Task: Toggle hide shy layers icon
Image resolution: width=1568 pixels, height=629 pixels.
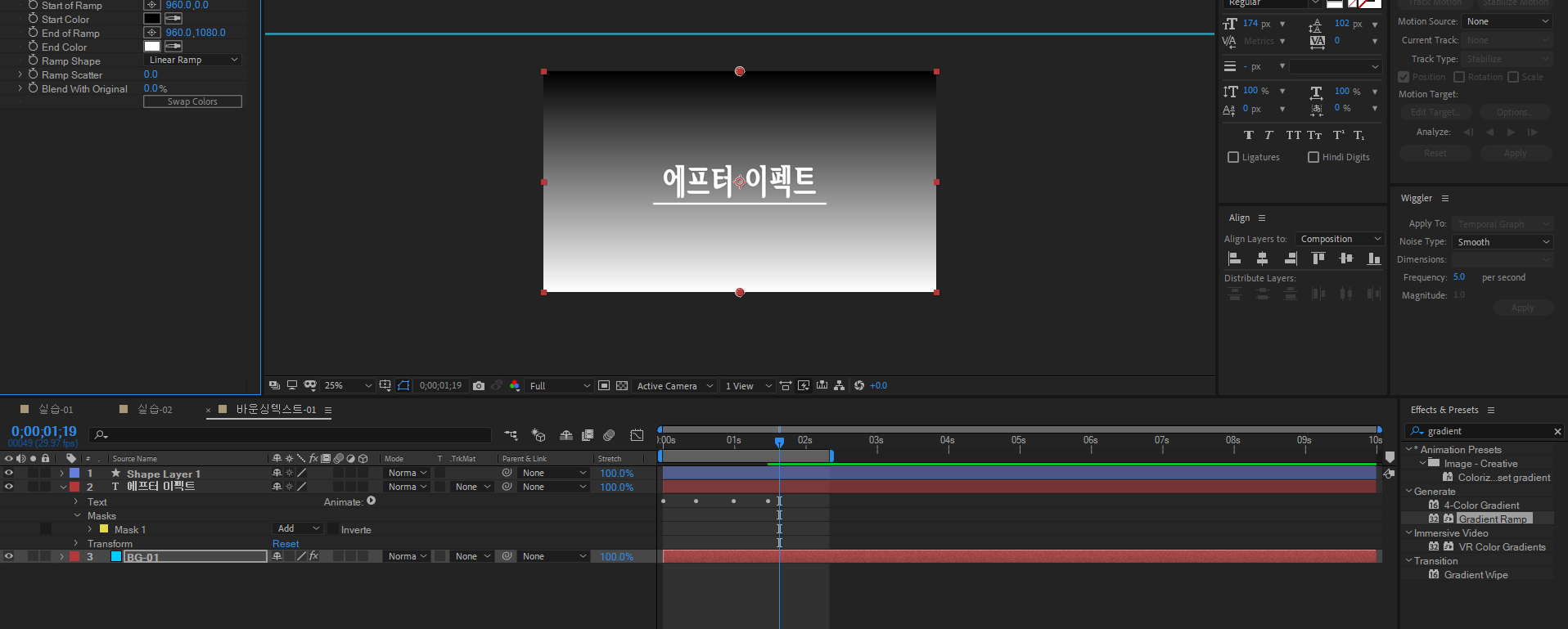Action: (565, 435)
